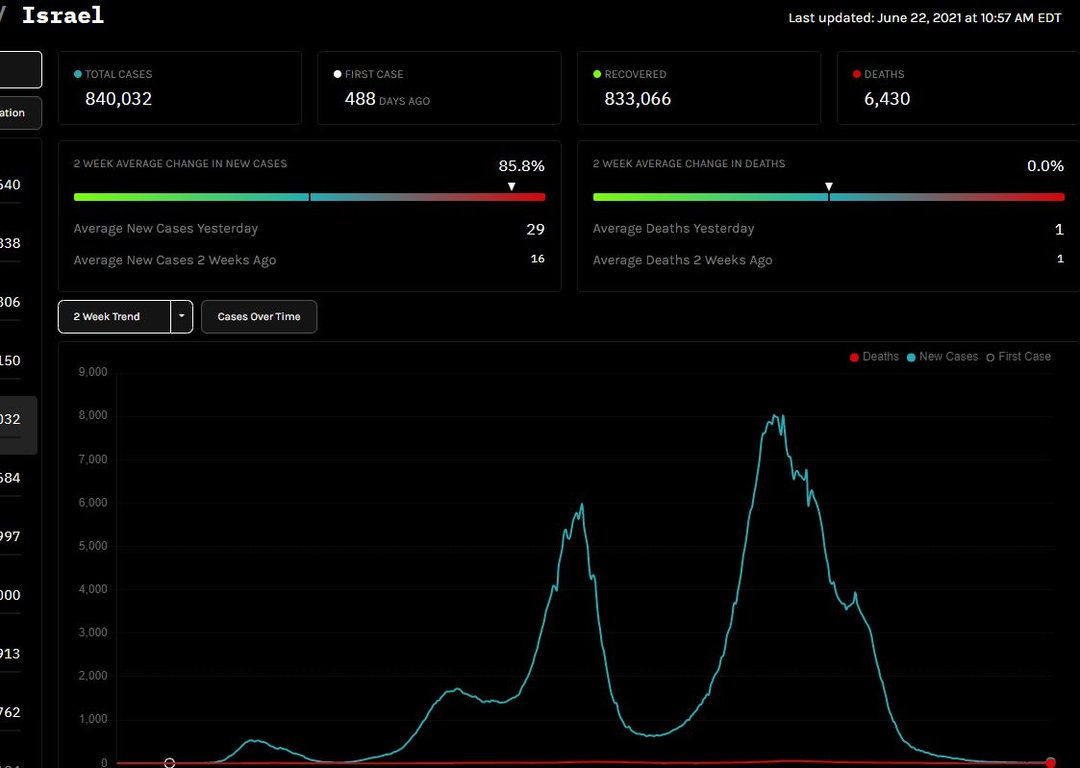Click the new cases change gradient bar

[309, 197]
